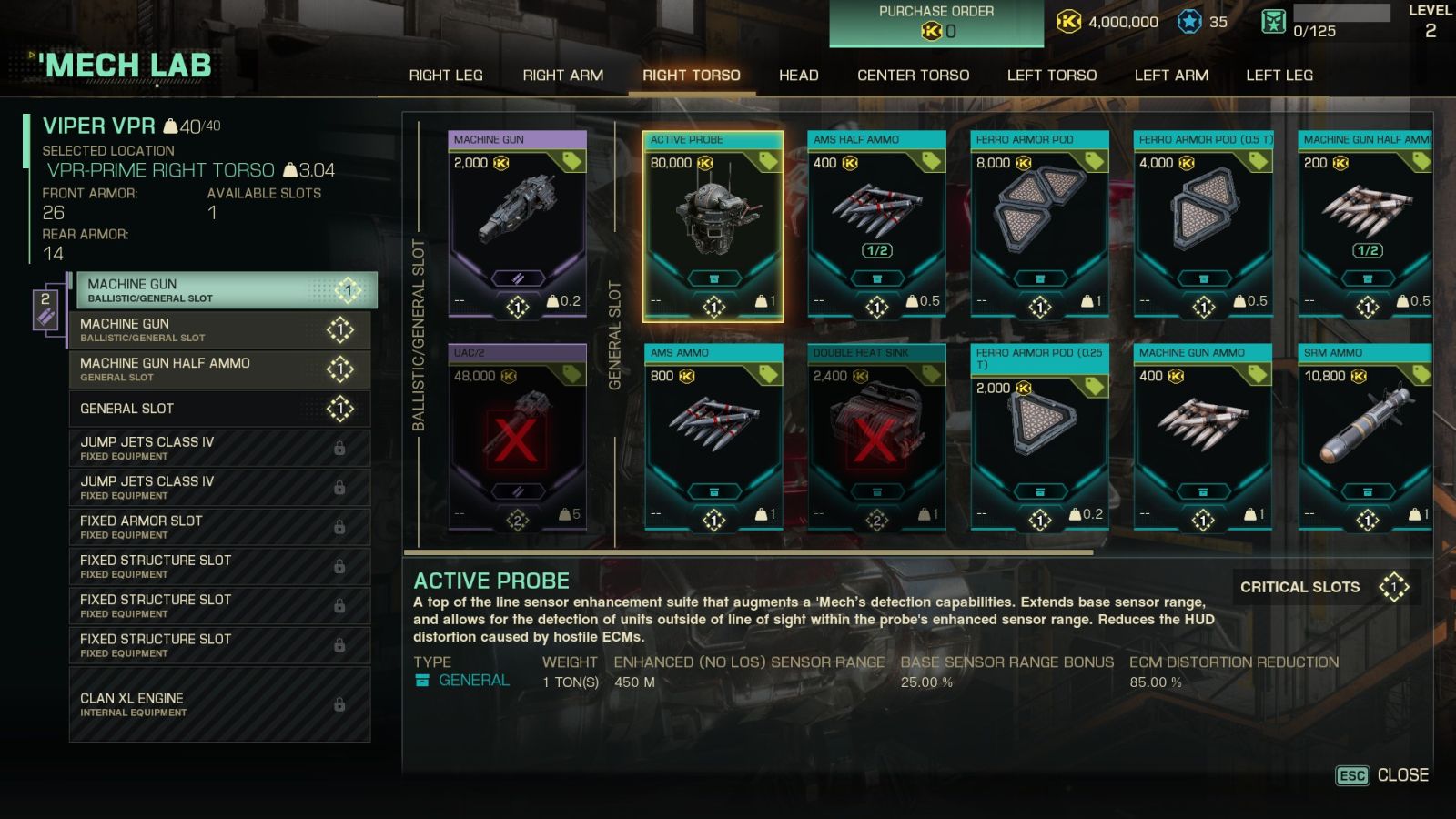Click the lock icon on Clan XL Engine
This screenshot has width=1456, height=819.
click(x=339, y=704)
